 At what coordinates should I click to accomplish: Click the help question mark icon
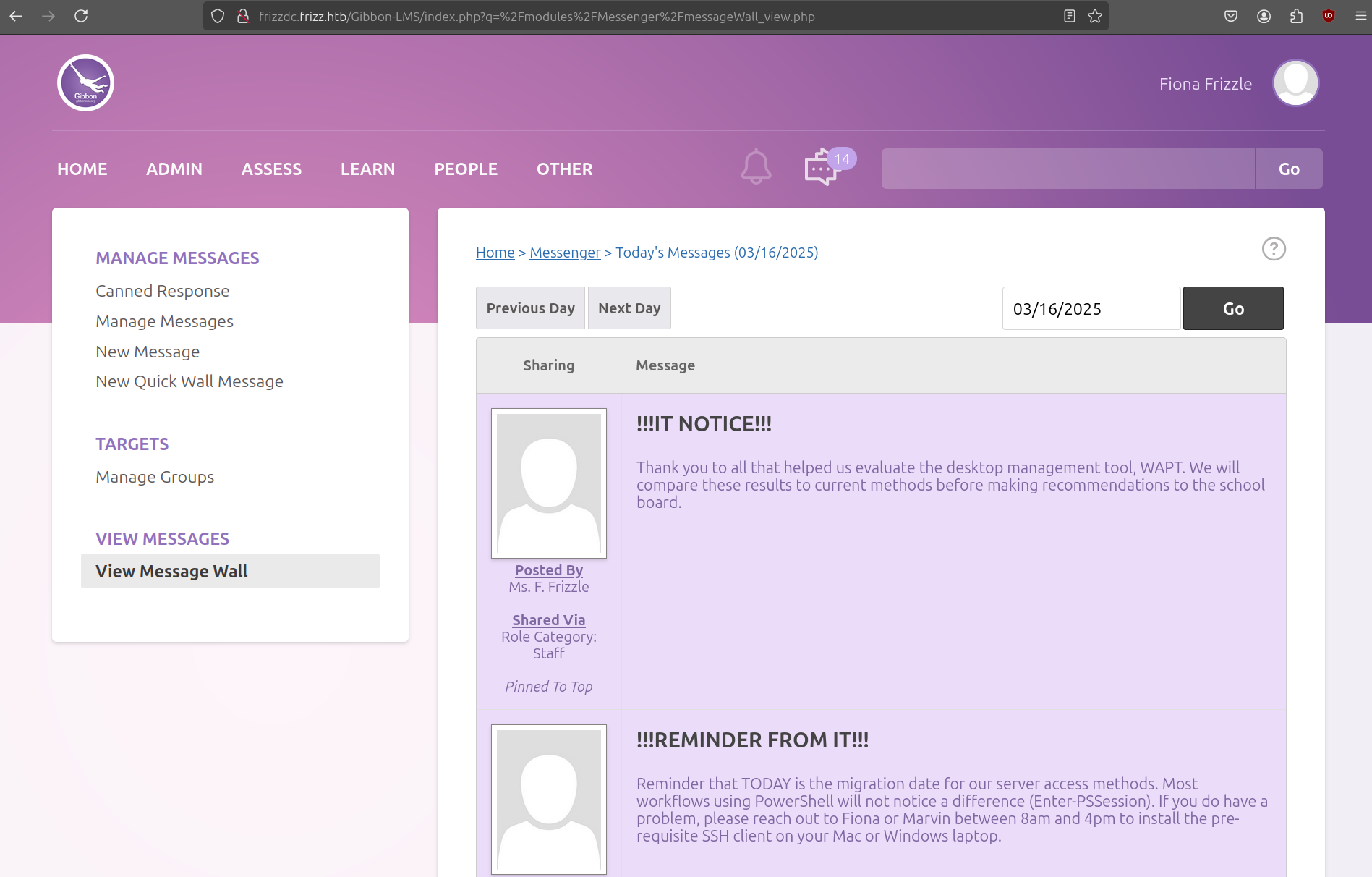(x=1273, y=249)
